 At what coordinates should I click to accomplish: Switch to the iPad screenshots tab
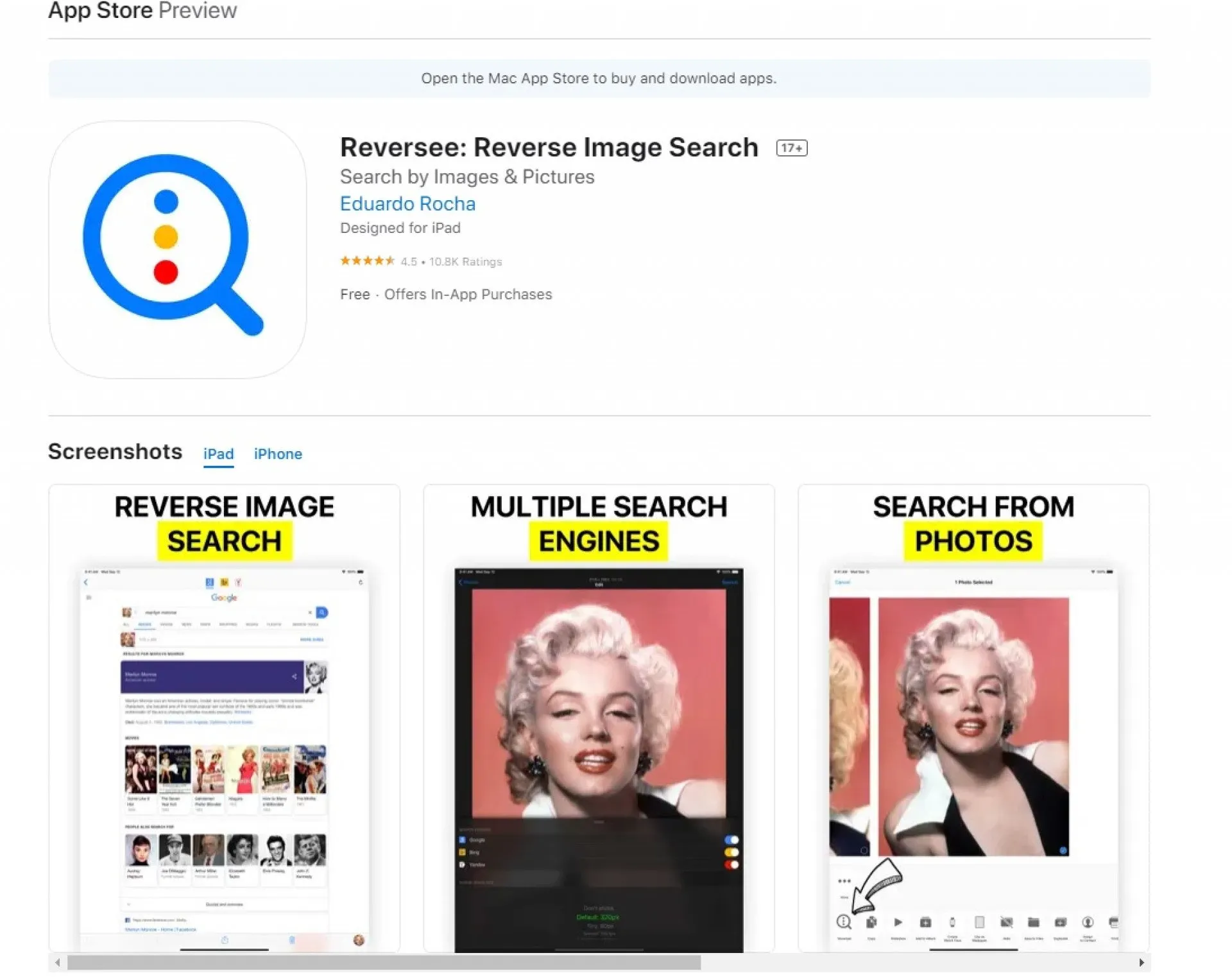point(218,454)
